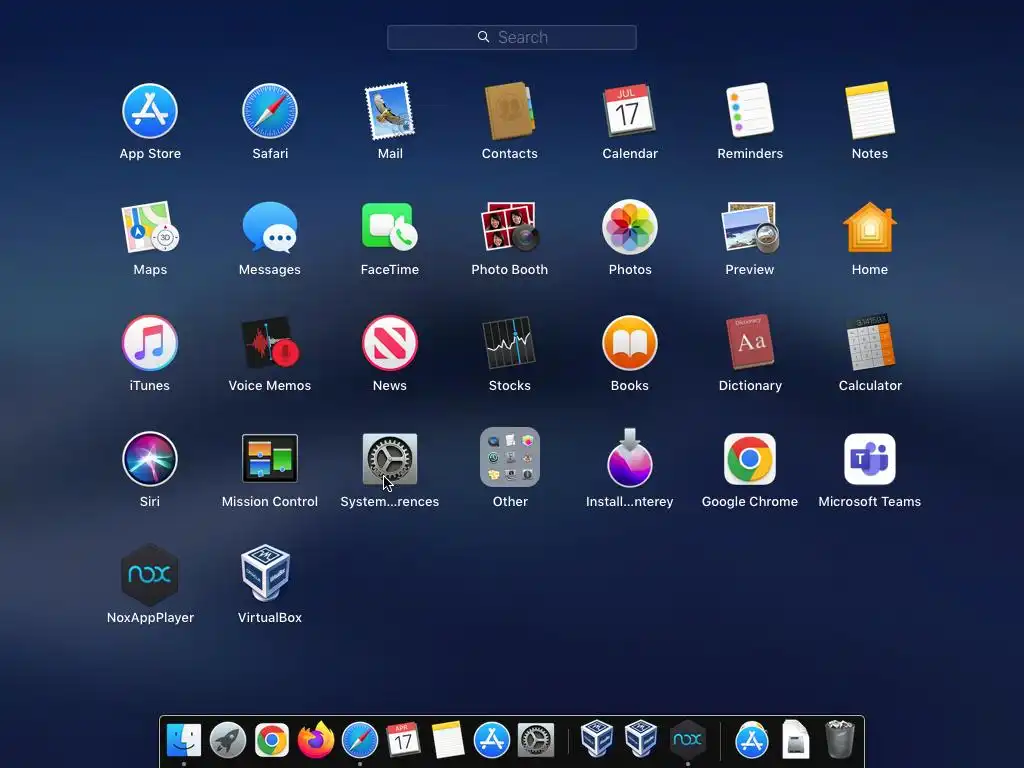1024x768 pixels.
Task: Launch iTunes
Action: [x=150, y=344]
